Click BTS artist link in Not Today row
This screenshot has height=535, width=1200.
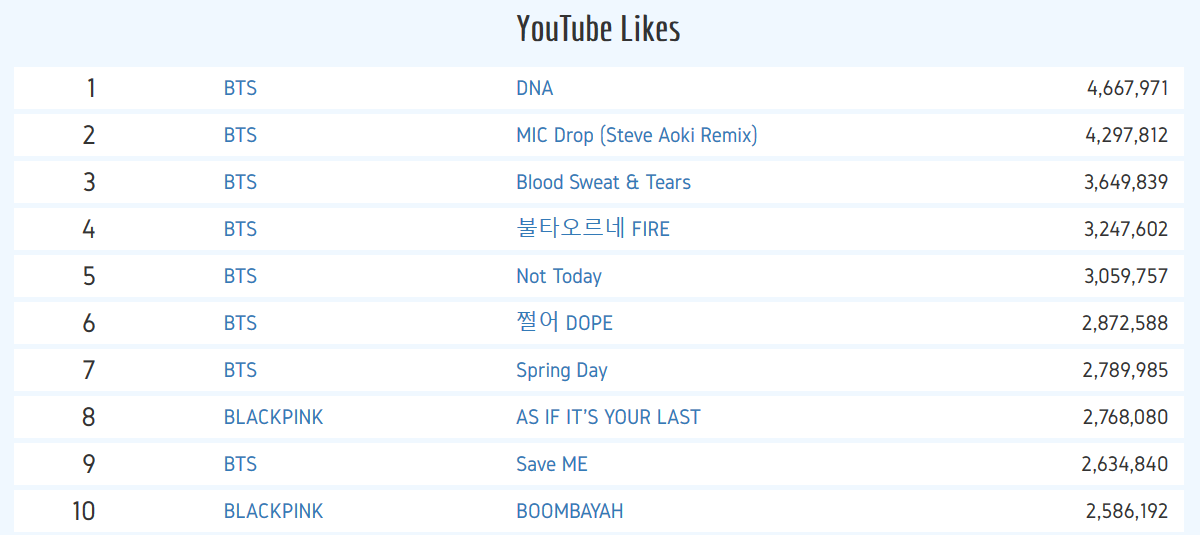click(x=240, y=276)
